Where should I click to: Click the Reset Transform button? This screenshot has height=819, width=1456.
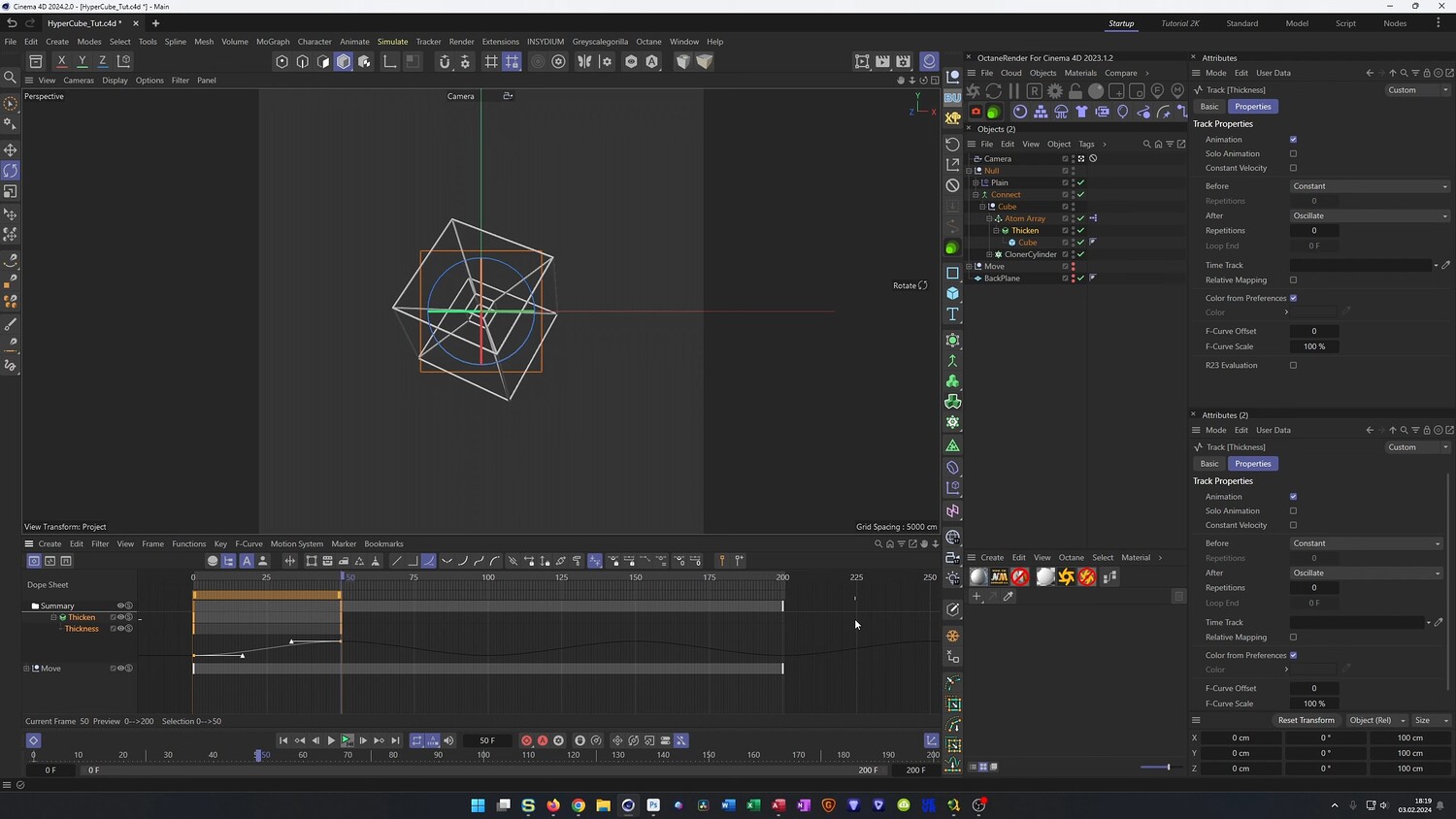pyautogui.click(x=1307, y=720)
